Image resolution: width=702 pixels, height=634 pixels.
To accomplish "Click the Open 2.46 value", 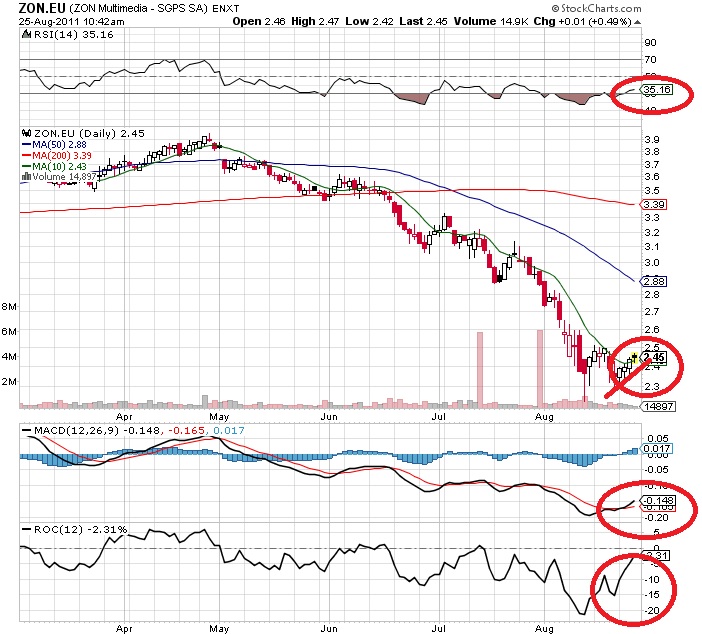I will [x=259, y=21].
